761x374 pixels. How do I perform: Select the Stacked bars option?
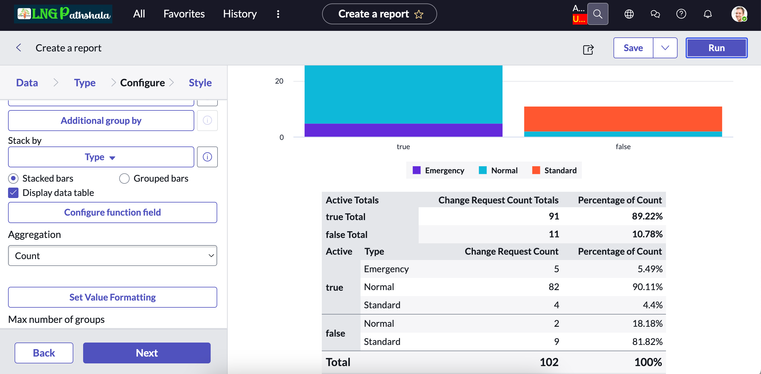(14, 179)
